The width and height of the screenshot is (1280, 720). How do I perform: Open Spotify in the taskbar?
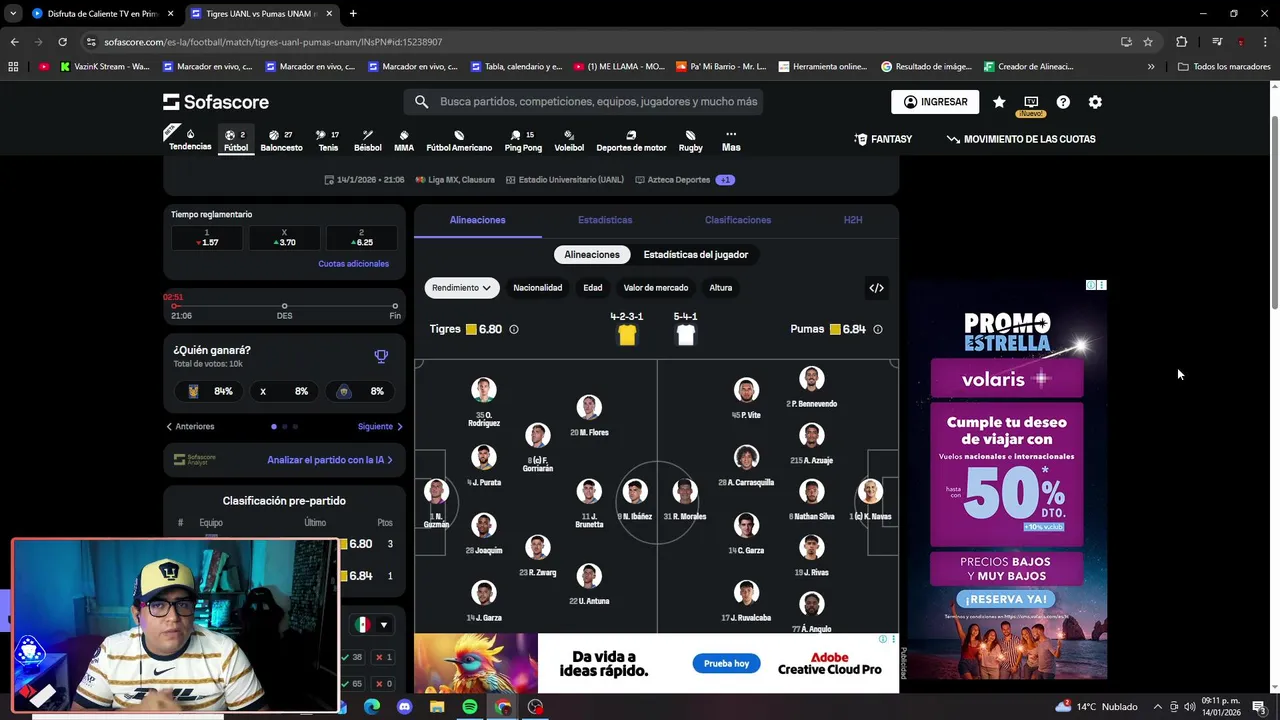(x=470, y=707)
